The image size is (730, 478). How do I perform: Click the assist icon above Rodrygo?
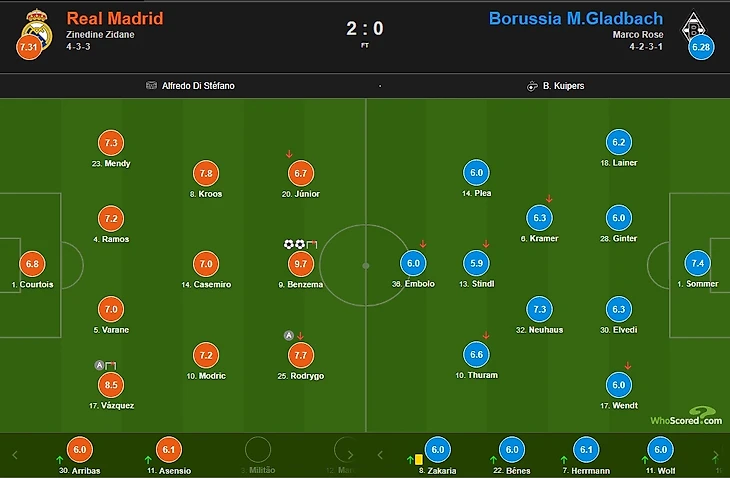pos(289,336)
